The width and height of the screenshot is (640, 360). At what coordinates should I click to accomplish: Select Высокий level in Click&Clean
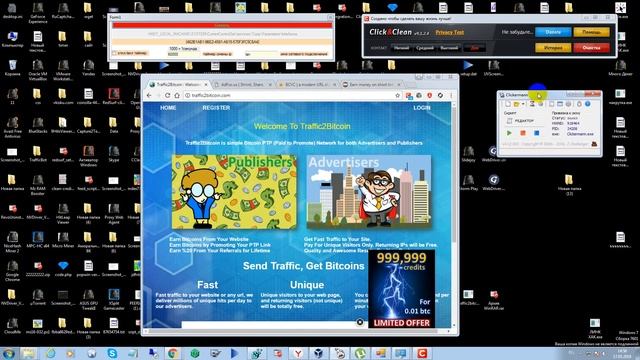coord(449,48)
